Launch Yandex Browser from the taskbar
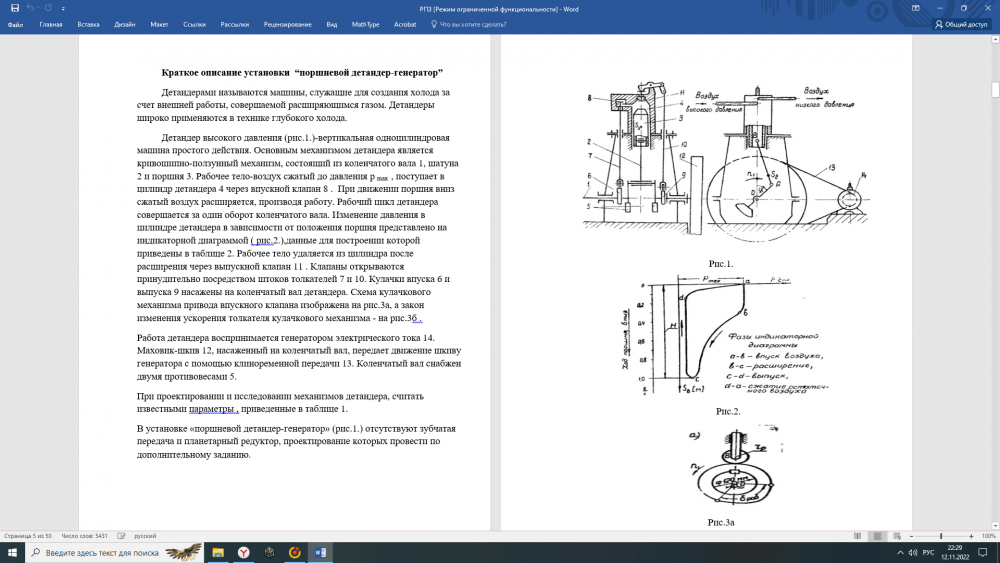 pos(243,552)
